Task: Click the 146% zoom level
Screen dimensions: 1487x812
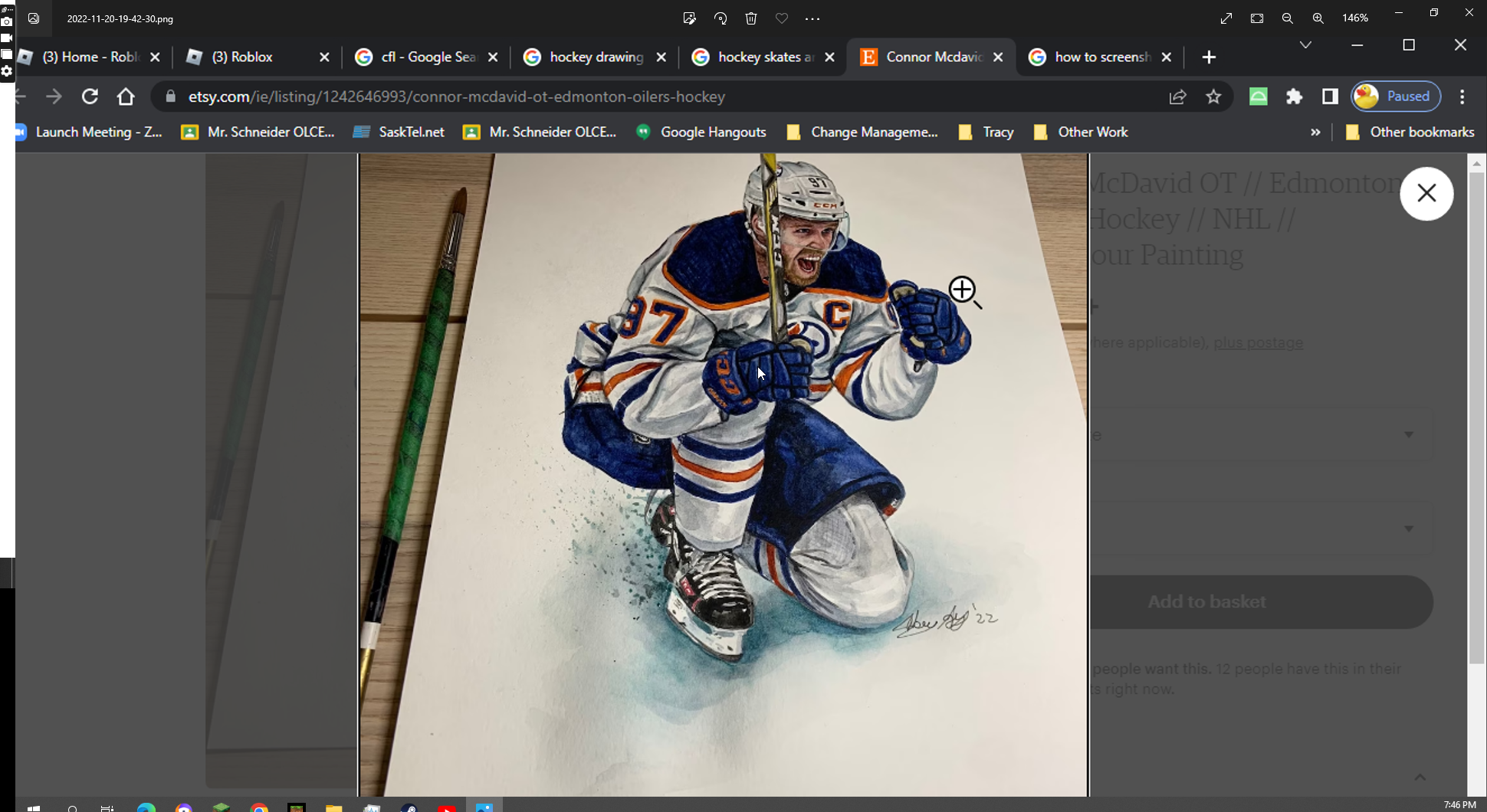Action: pyautogui.click(x=1354, y=18)
